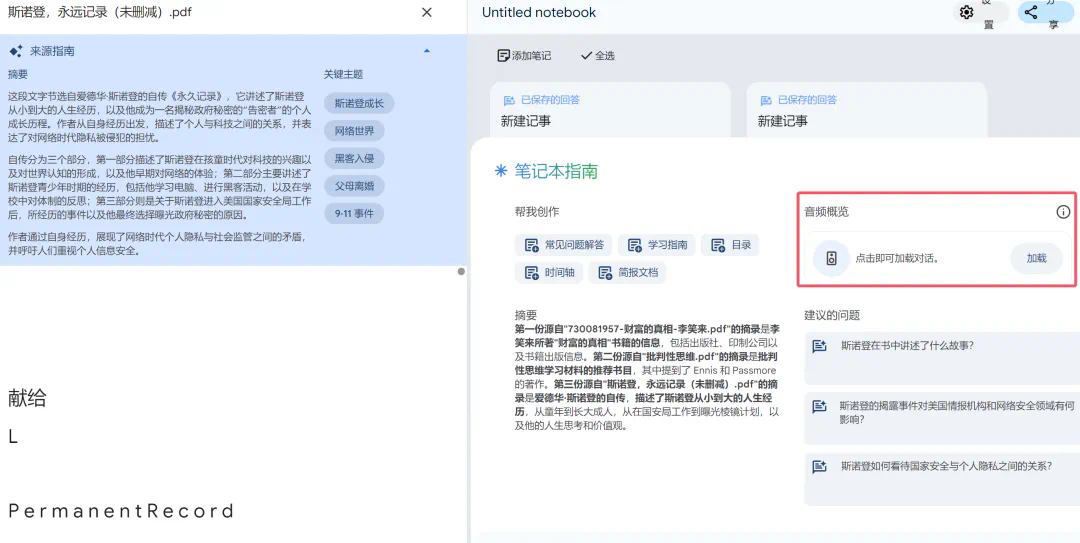
Task: Ask suggested question 斯诺登在书中讲述了什么故事
Action: click(x=907, y=346)
